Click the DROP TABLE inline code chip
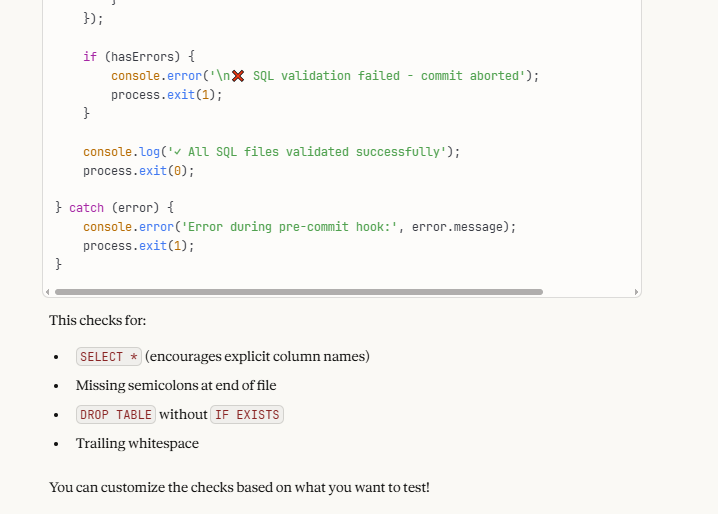 point(116,415)
